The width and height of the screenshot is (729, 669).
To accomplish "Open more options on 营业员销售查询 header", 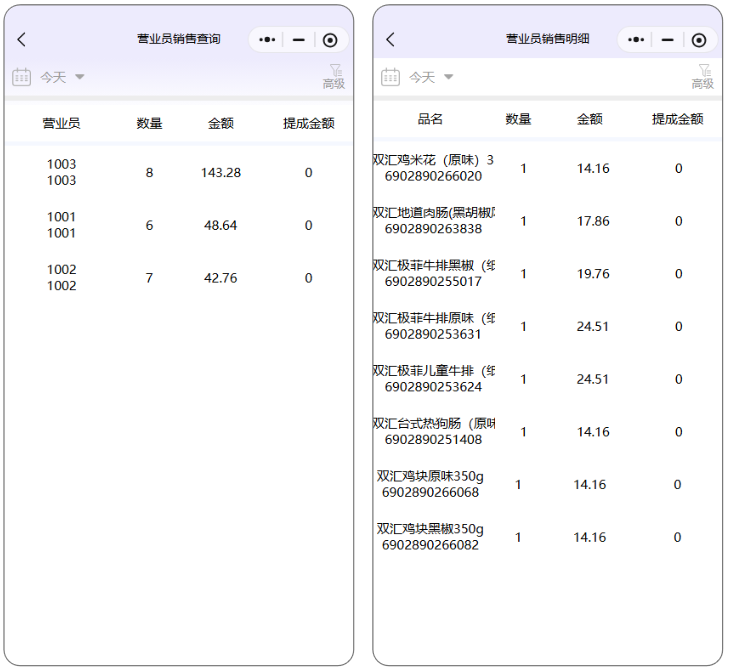I will click(267, 40).
